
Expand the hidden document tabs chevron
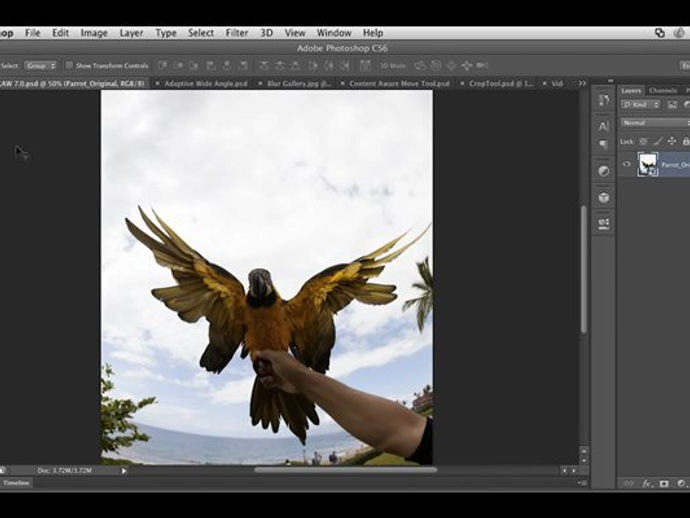pyautogui.click(x=582, y=83)
